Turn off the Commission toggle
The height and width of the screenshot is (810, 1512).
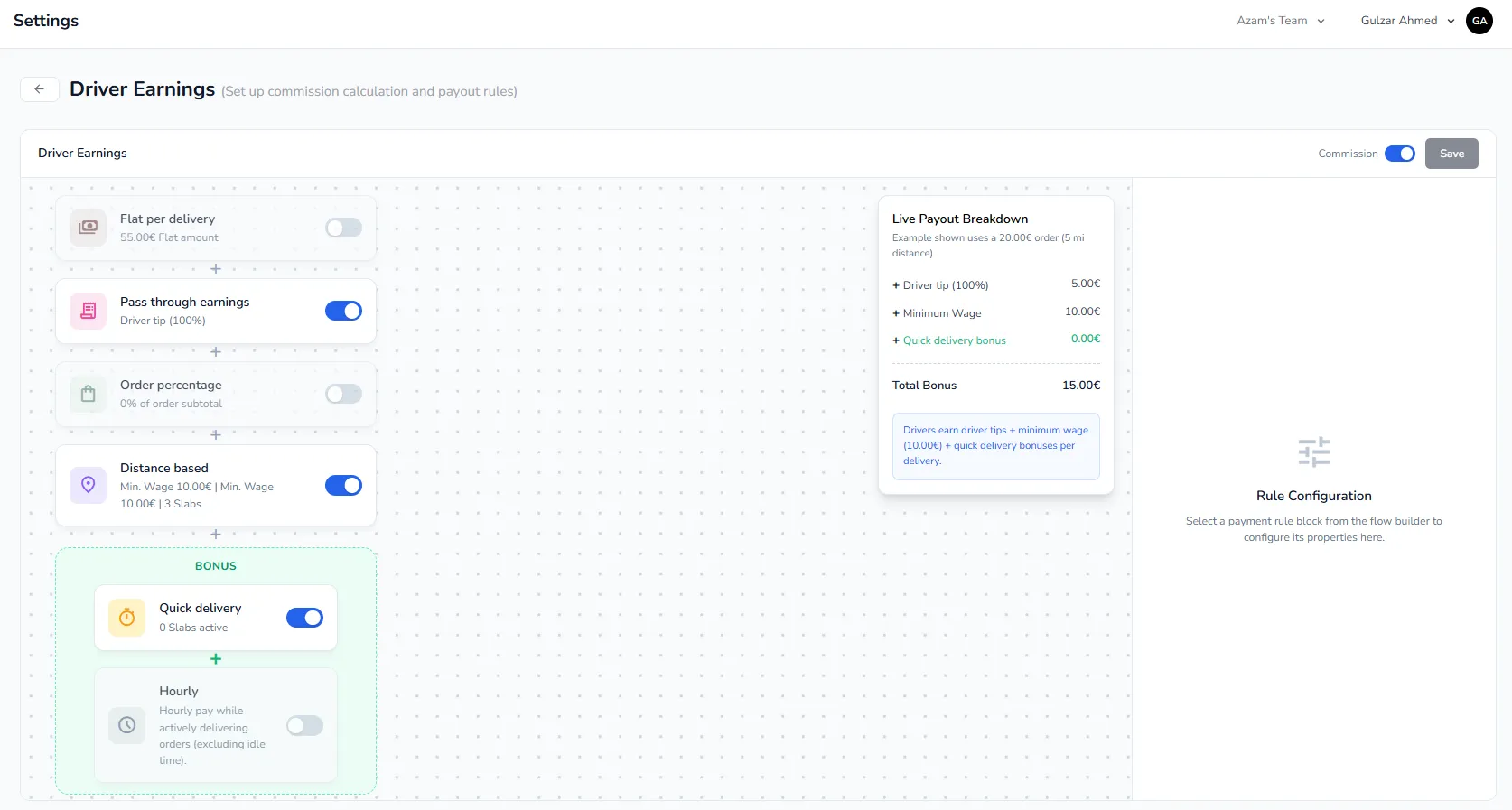(1400, 154)
